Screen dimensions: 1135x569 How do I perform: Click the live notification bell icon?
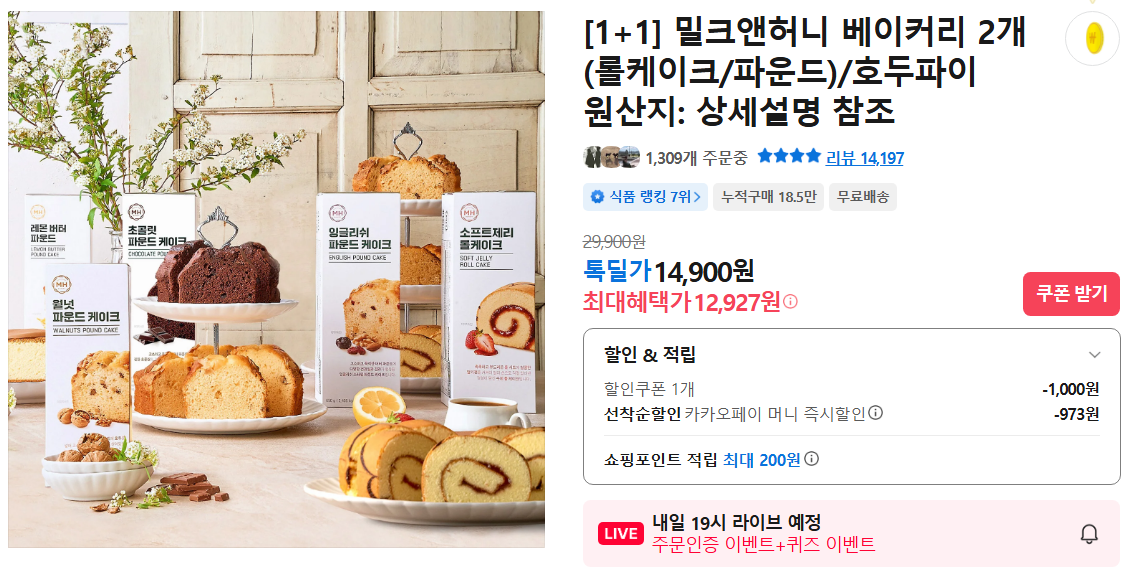point(1089,534)
